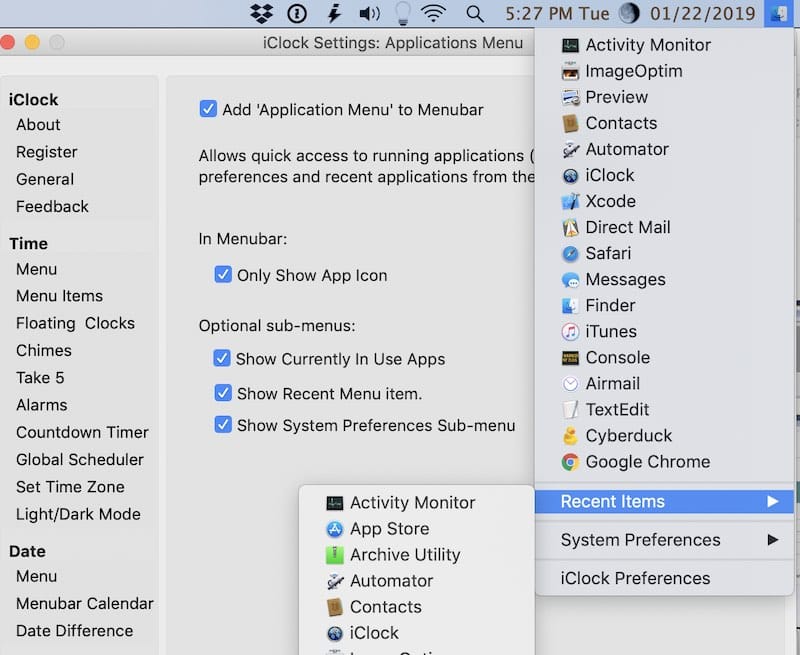Click the Console app icon
Image resolution: width=800 pixels, height=655 pixels.
(570, 358)
